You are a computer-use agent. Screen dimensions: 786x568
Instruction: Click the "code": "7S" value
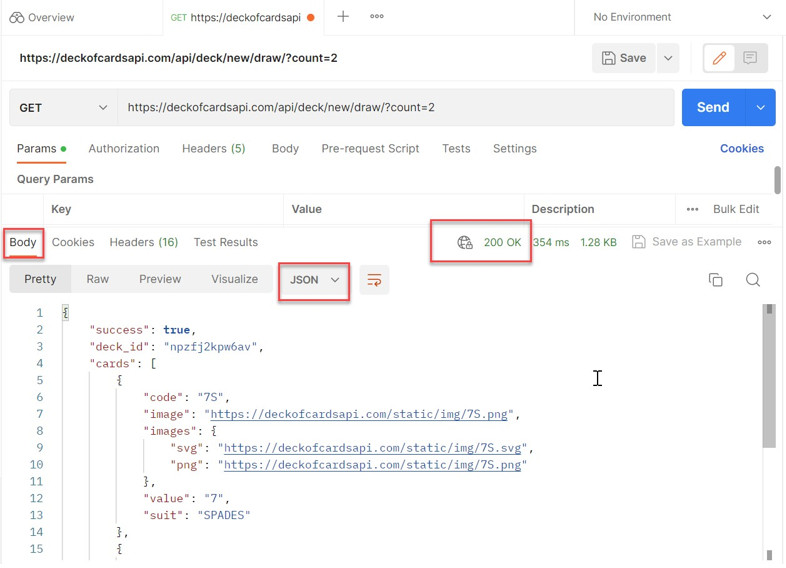click(210, 398)
